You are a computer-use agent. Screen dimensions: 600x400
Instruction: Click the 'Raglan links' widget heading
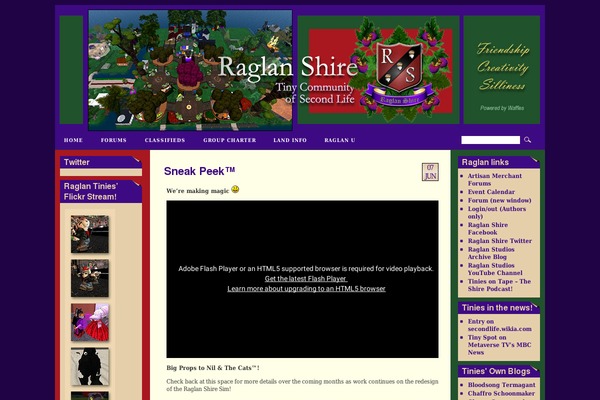499,162
